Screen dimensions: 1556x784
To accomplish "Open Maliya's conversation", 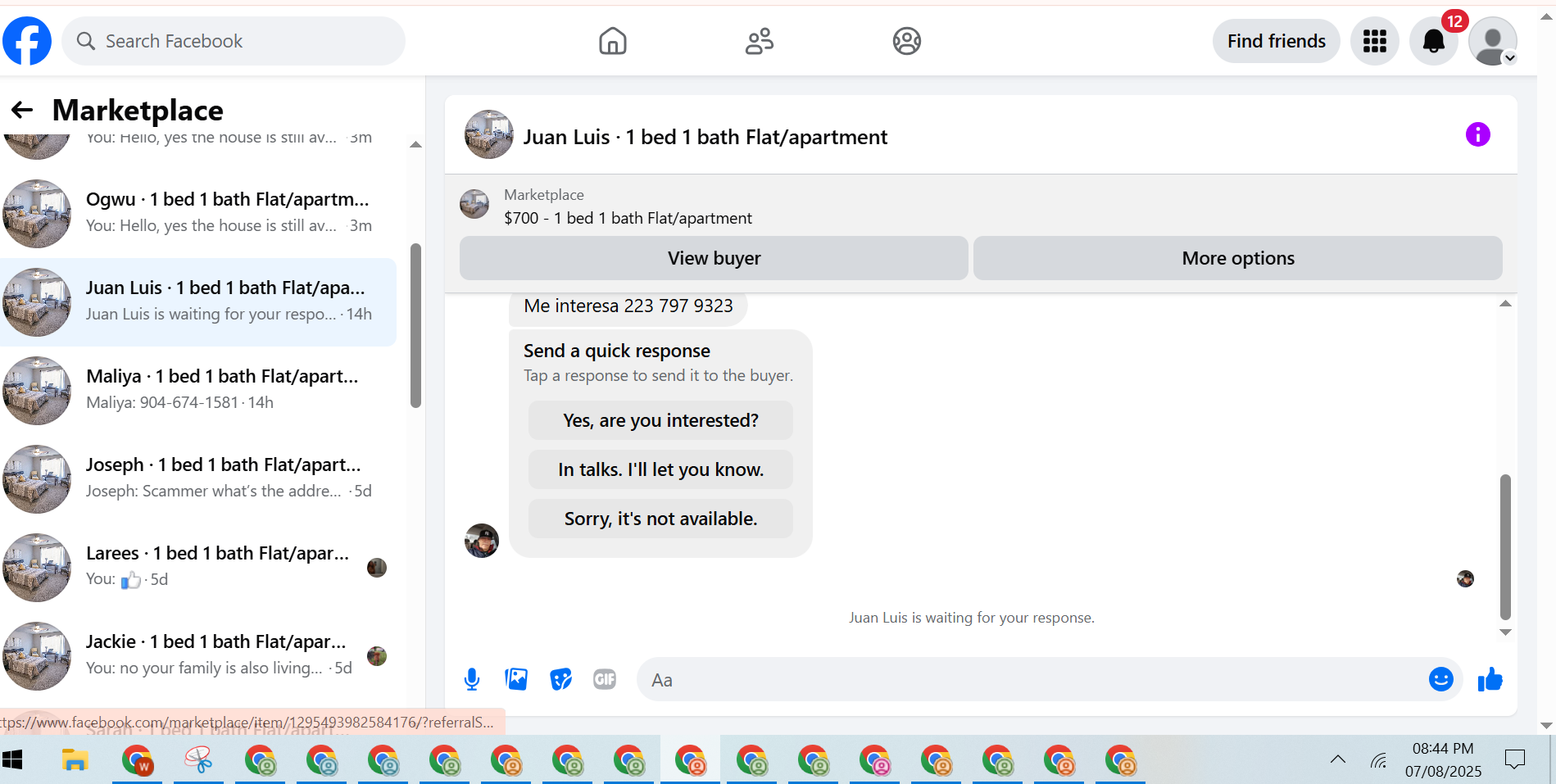I will point(198,390).
